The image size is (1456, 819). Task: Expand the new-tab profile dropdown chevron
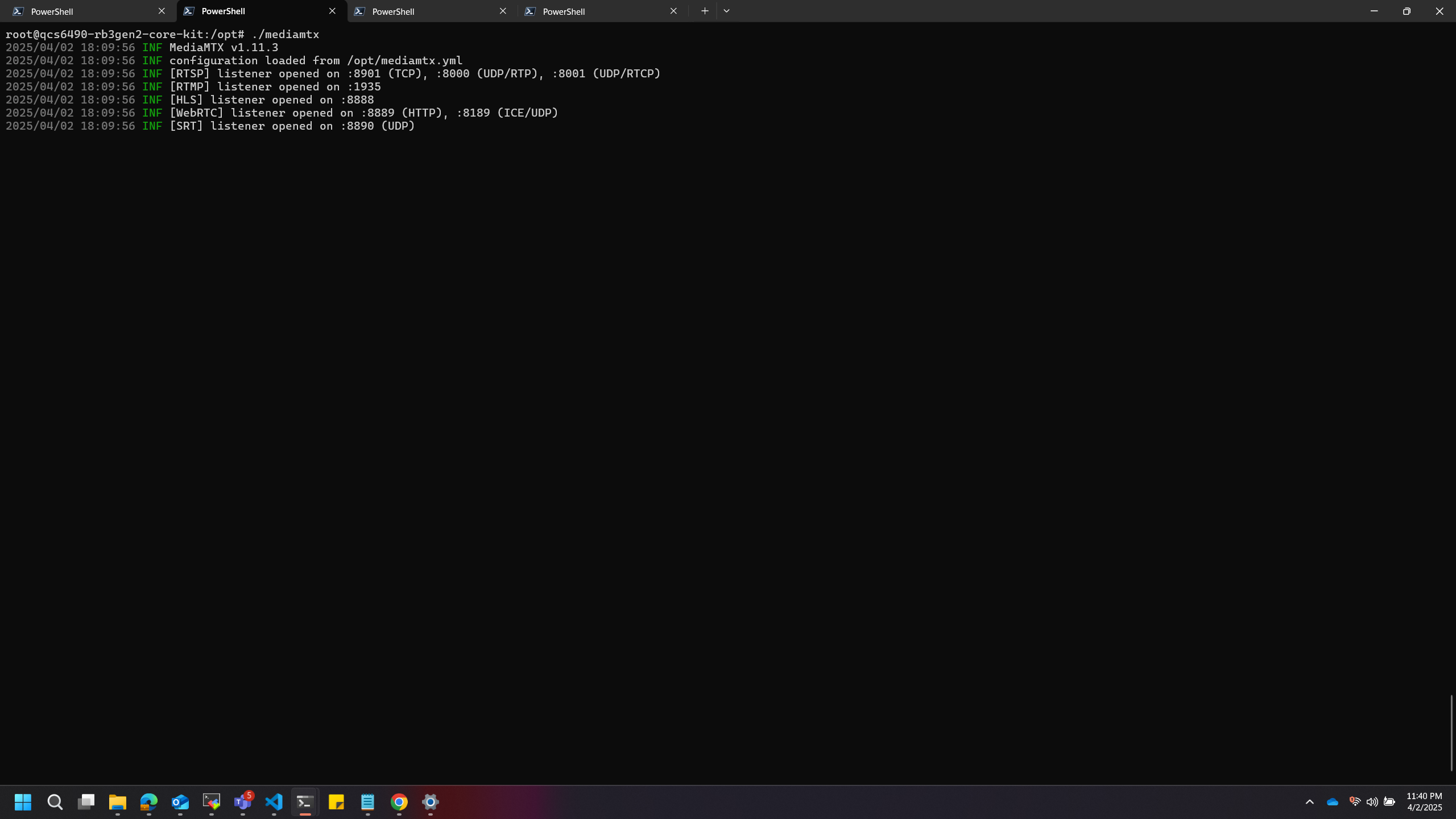(726, 11)
